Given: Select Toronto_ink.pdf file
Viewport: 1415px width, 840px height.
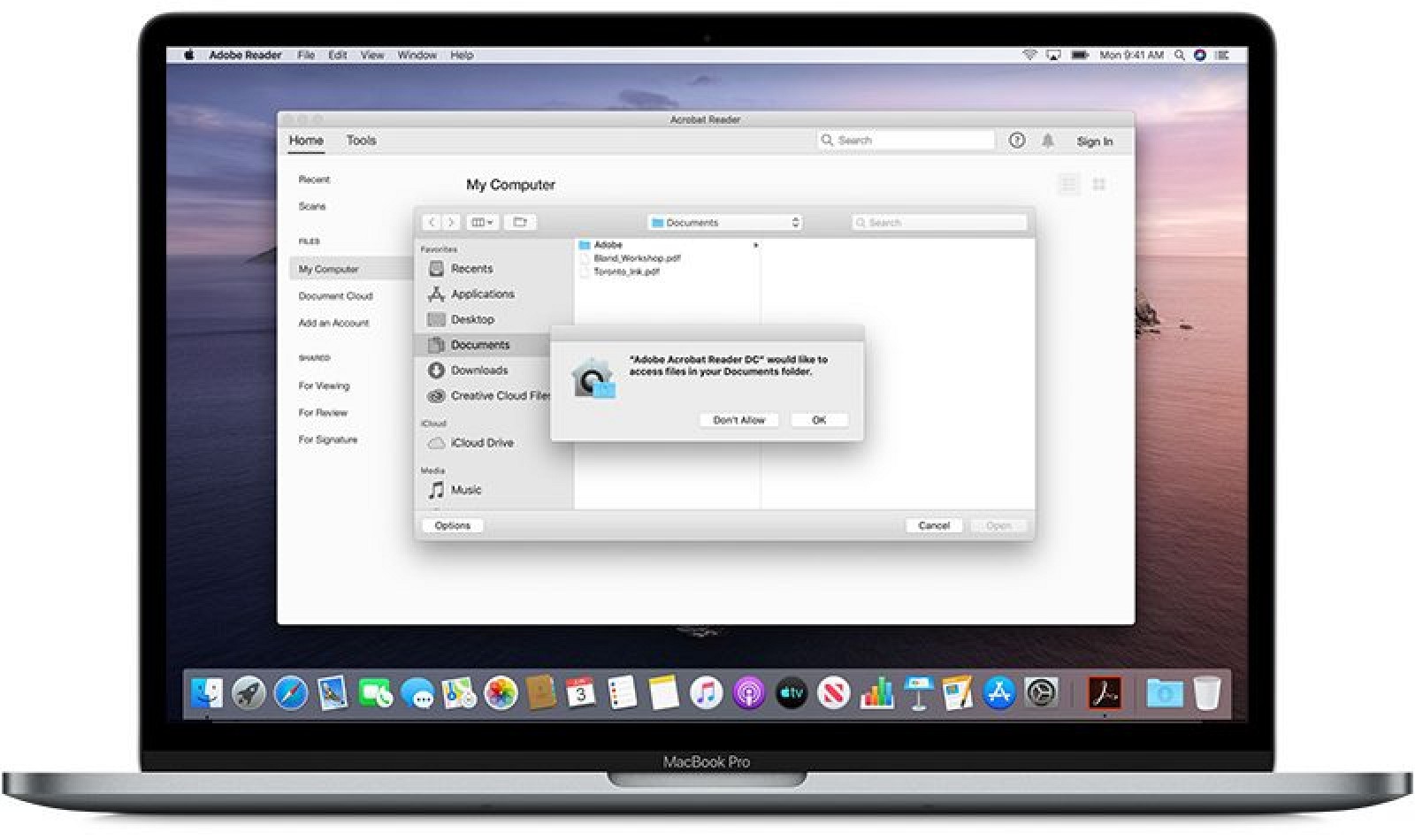Looking at the screenshot, I should point(626,271).
